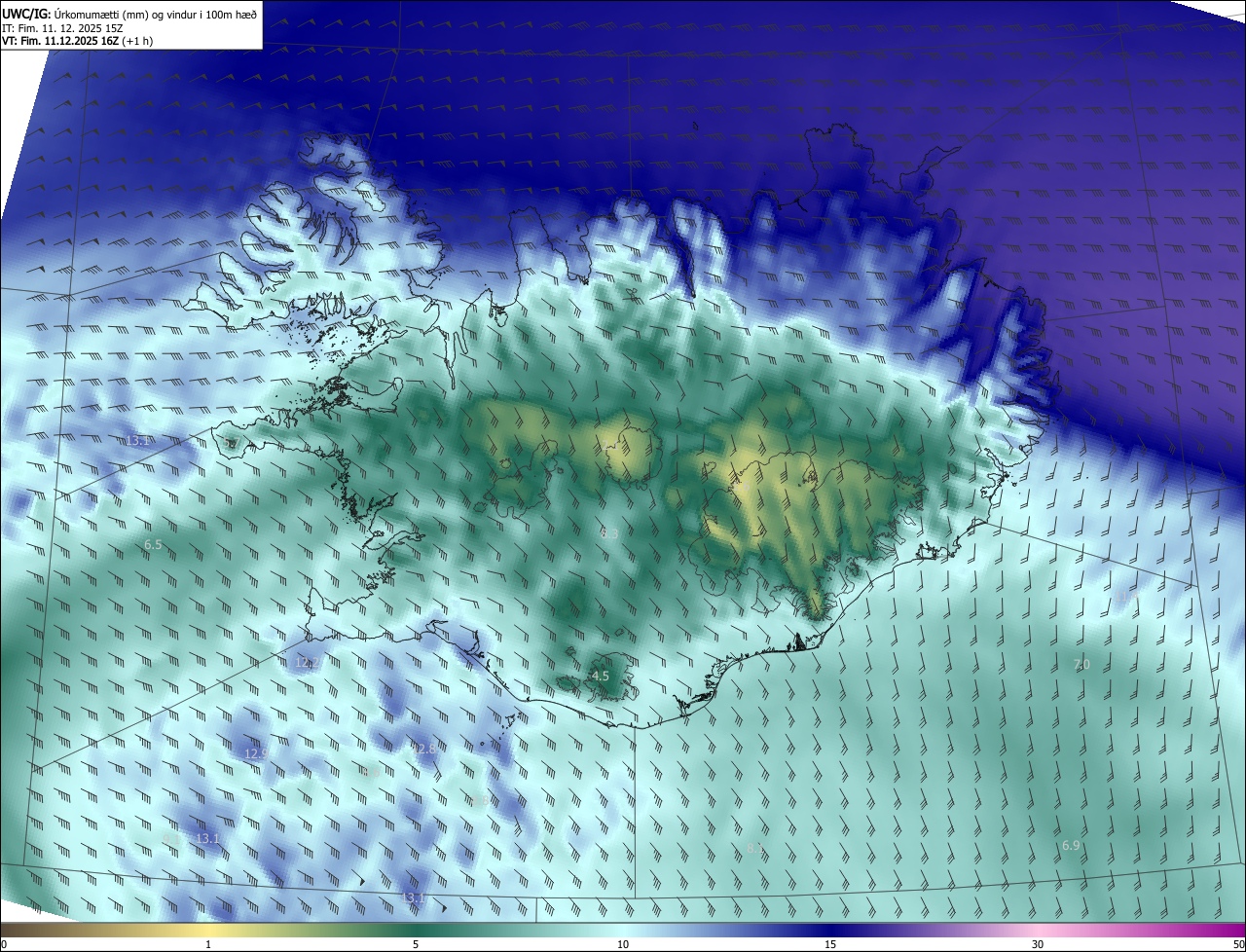This screenshot has height=952, width=1246.
Task: Click the '30' tick on the color scale
Action: pyautogui.click(x=1038, y=944)
